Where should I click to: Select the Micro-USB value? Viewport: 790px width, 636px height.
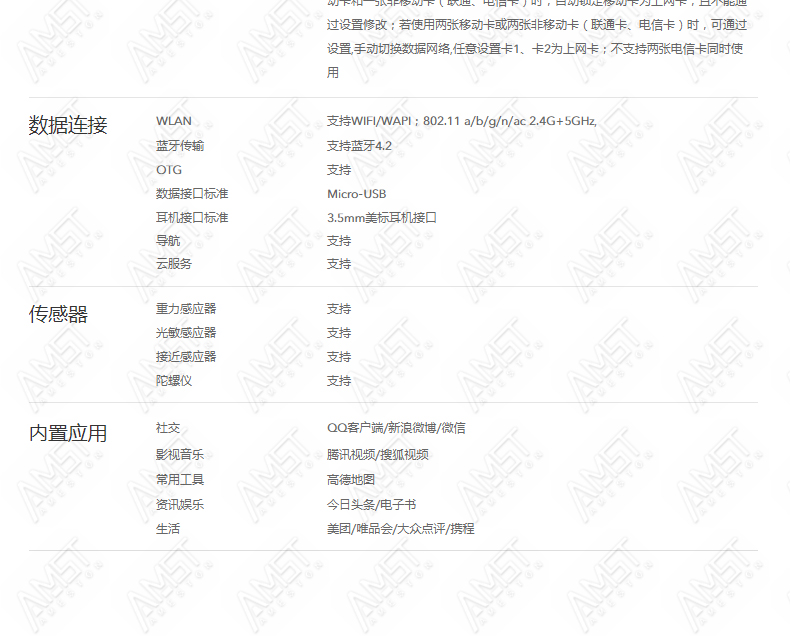[x=357, y=194]
